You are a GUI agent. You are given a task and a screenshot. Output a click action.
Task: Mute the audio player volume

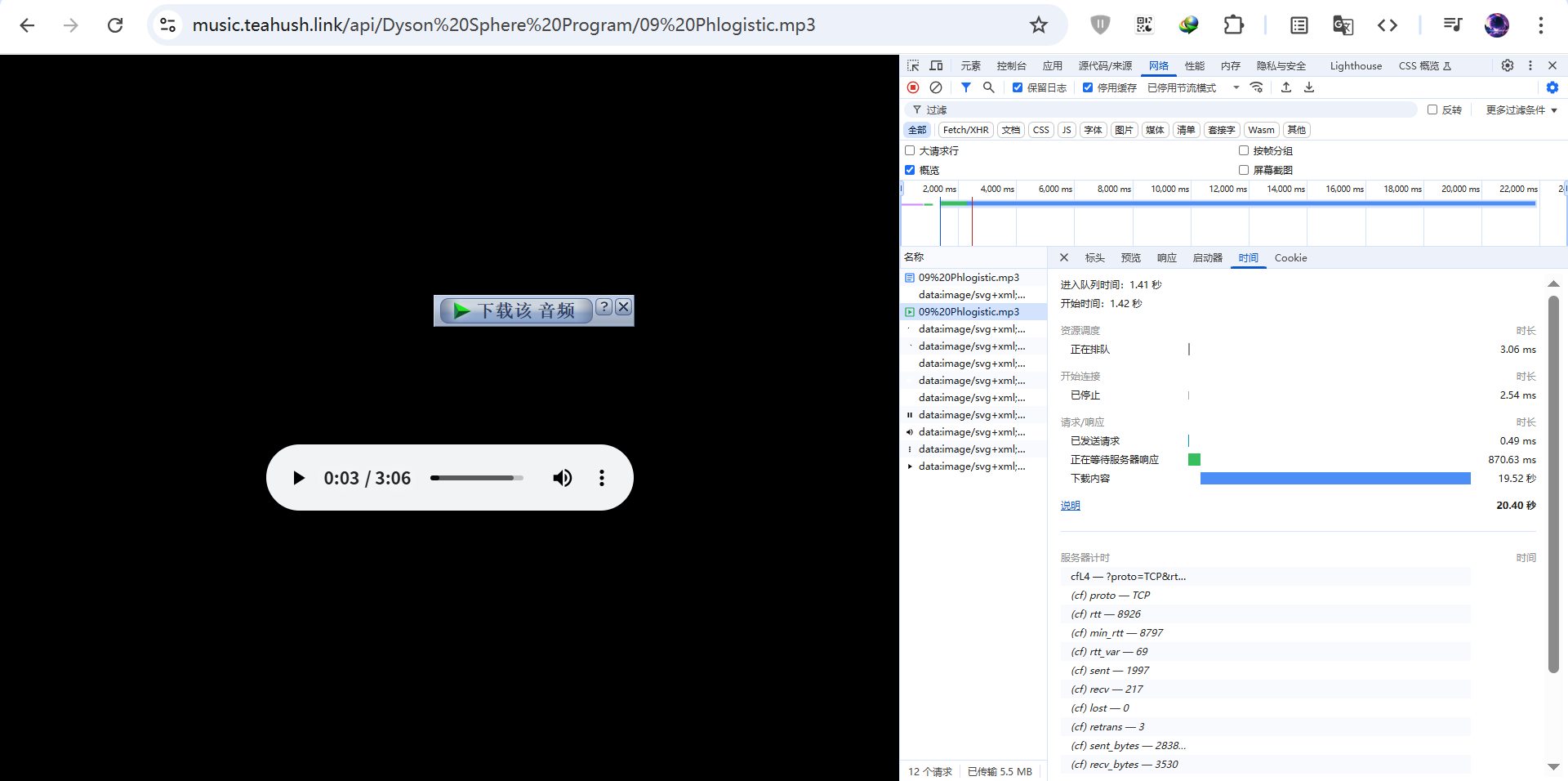562,478
